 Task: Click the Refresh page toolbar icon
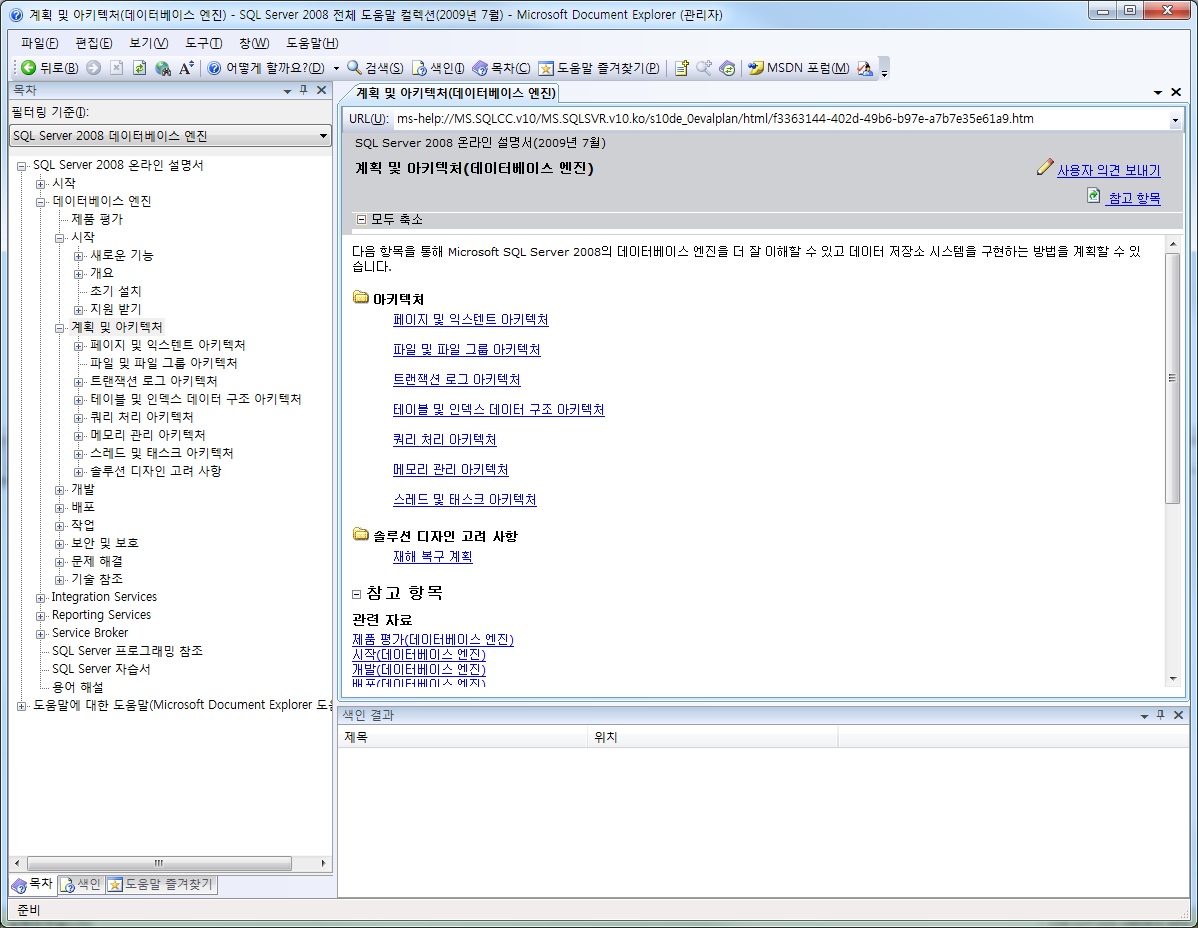[139, 68]
